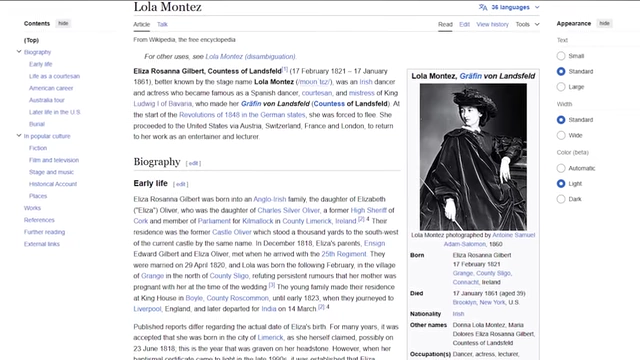The width and height of the screenshot is (640, 360).
Task: Switch to the Talk tab
Action: [162, 24]
